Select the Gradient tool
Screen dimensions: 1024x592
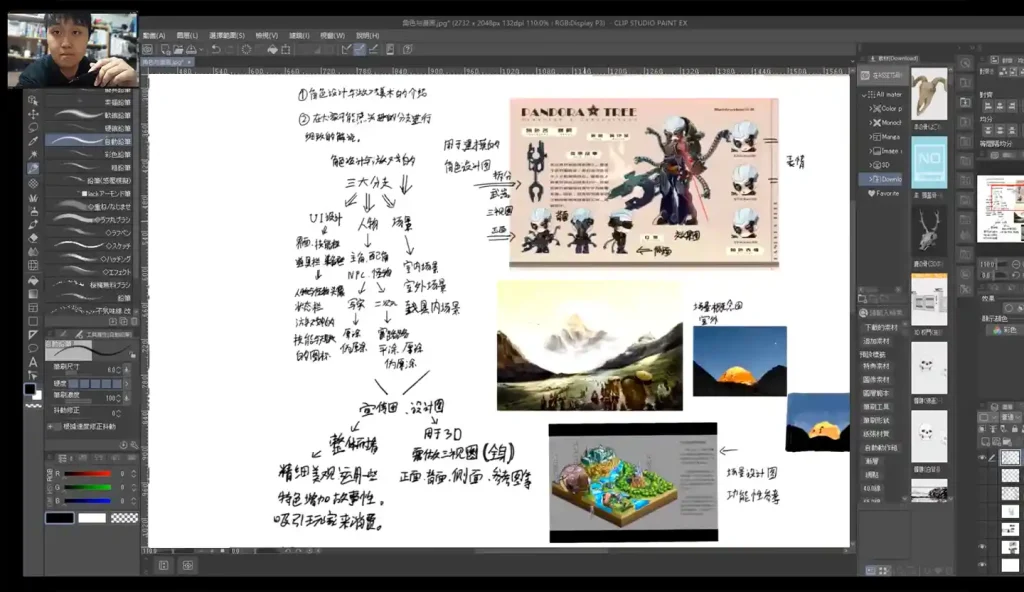pos(33,293)
